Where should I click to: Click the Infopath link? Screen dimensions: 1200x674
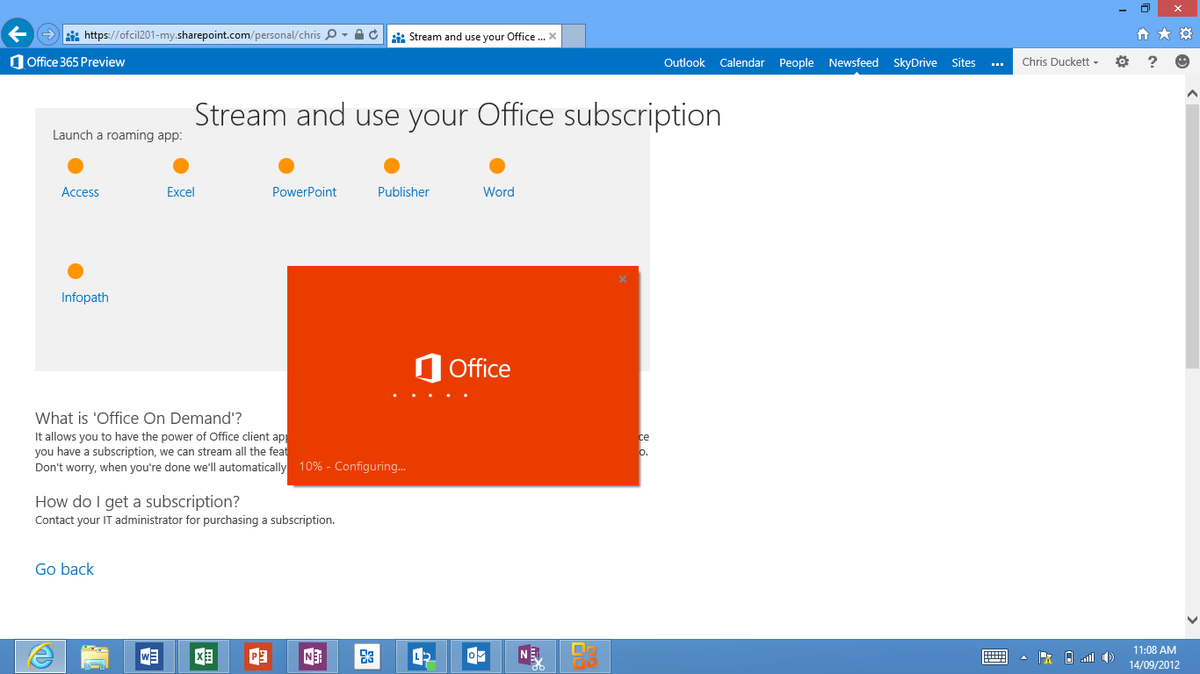click(x=85, y=297)
